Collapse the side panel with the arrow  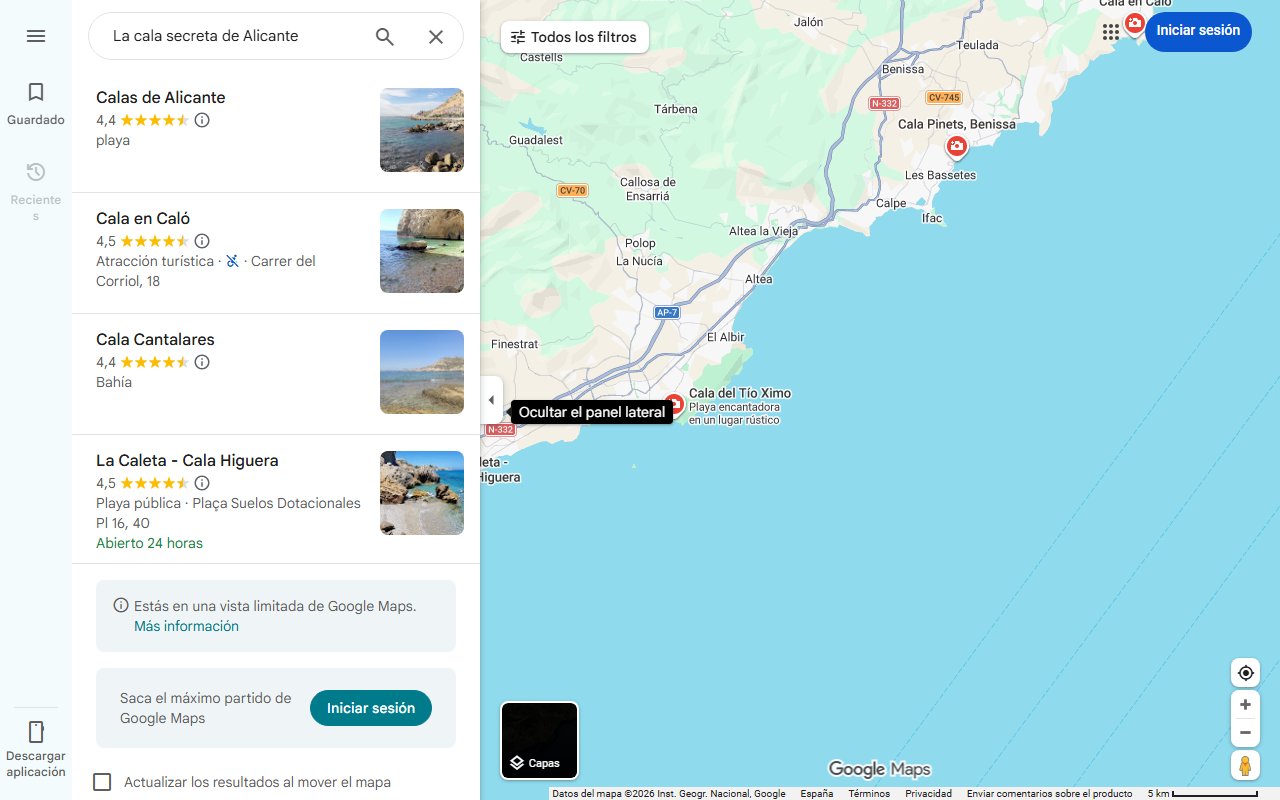tap(491, 399)
